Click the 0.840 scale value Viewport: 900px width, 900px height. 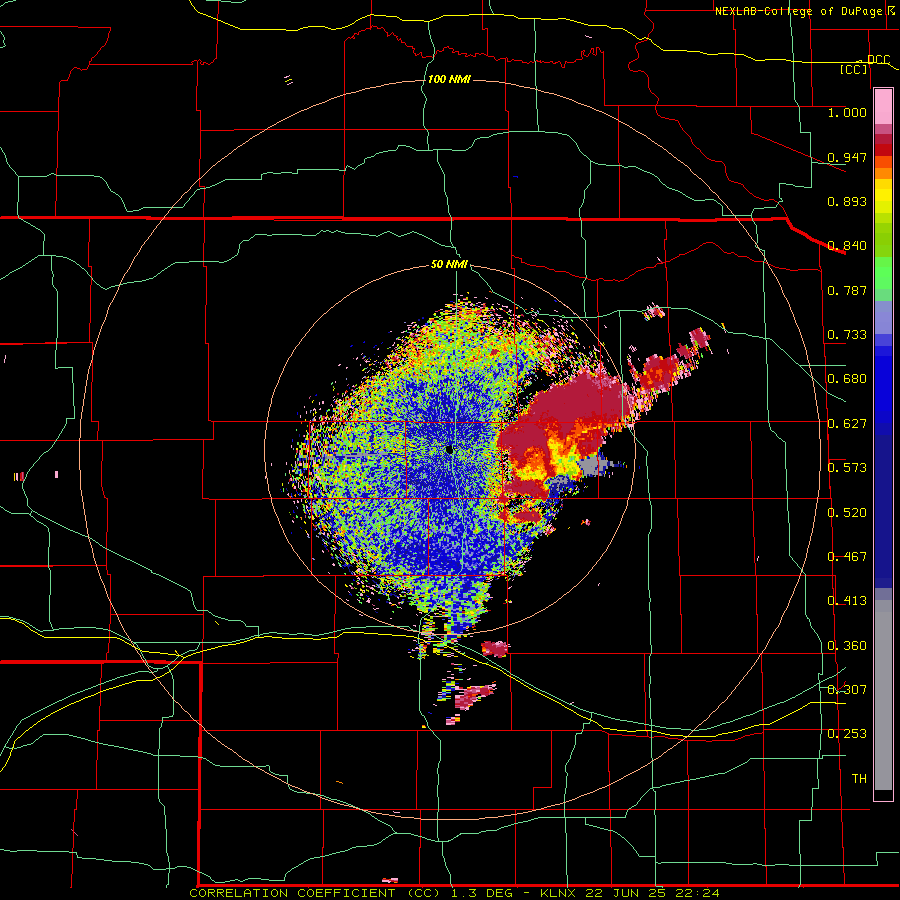[847, 246]
